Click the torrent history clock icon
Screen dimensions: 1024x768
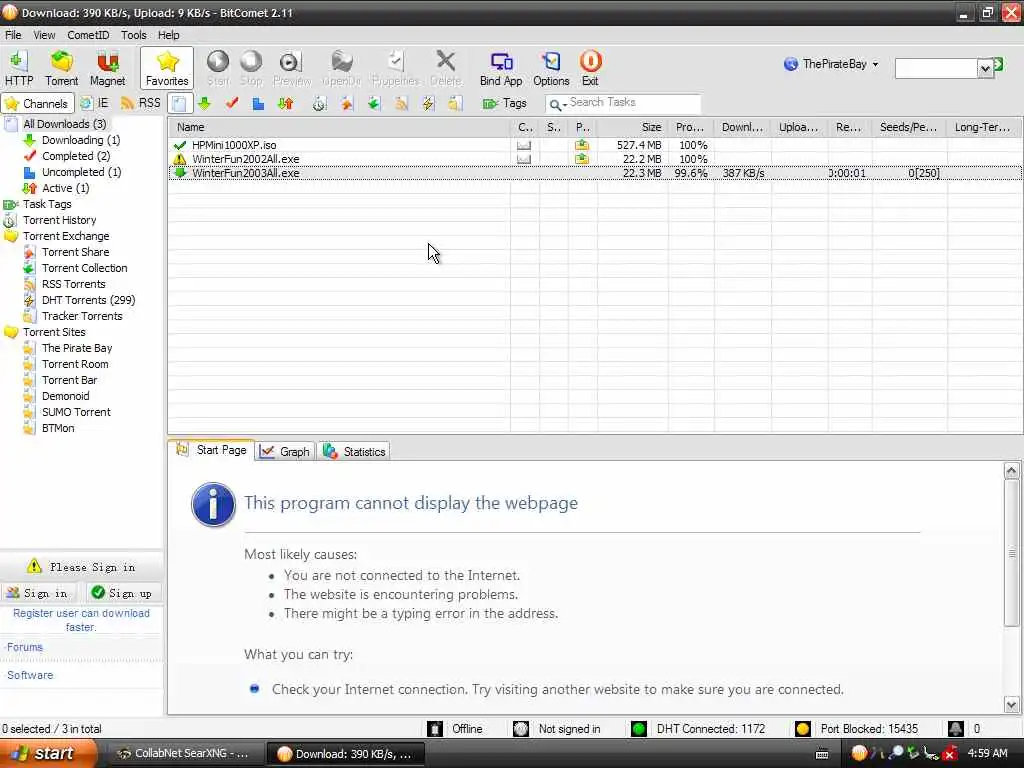pos(319,103)
